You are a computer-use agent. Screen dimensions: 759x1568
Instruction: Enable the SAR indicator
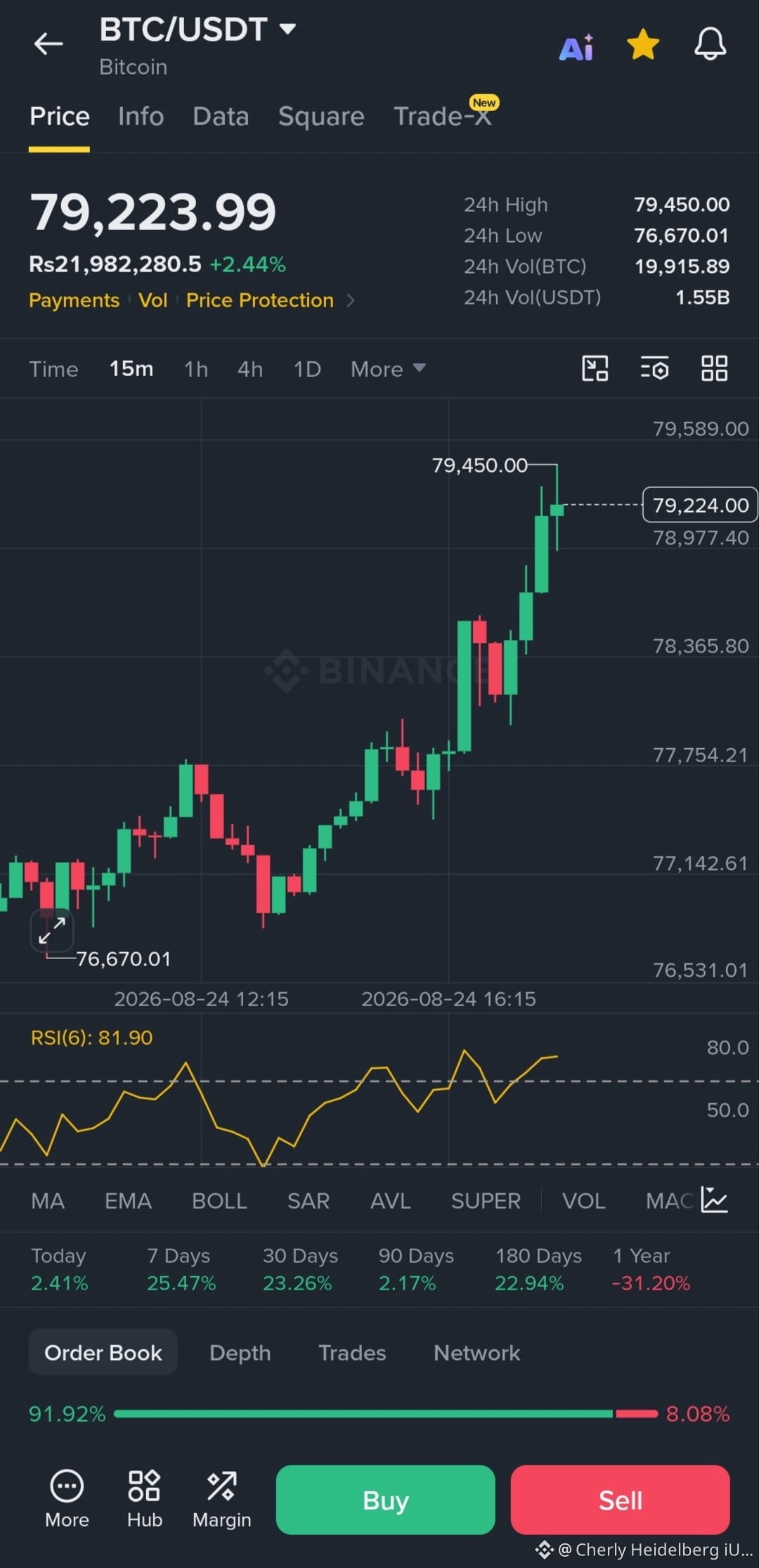pyautogui.click(x=309, y=1201)
